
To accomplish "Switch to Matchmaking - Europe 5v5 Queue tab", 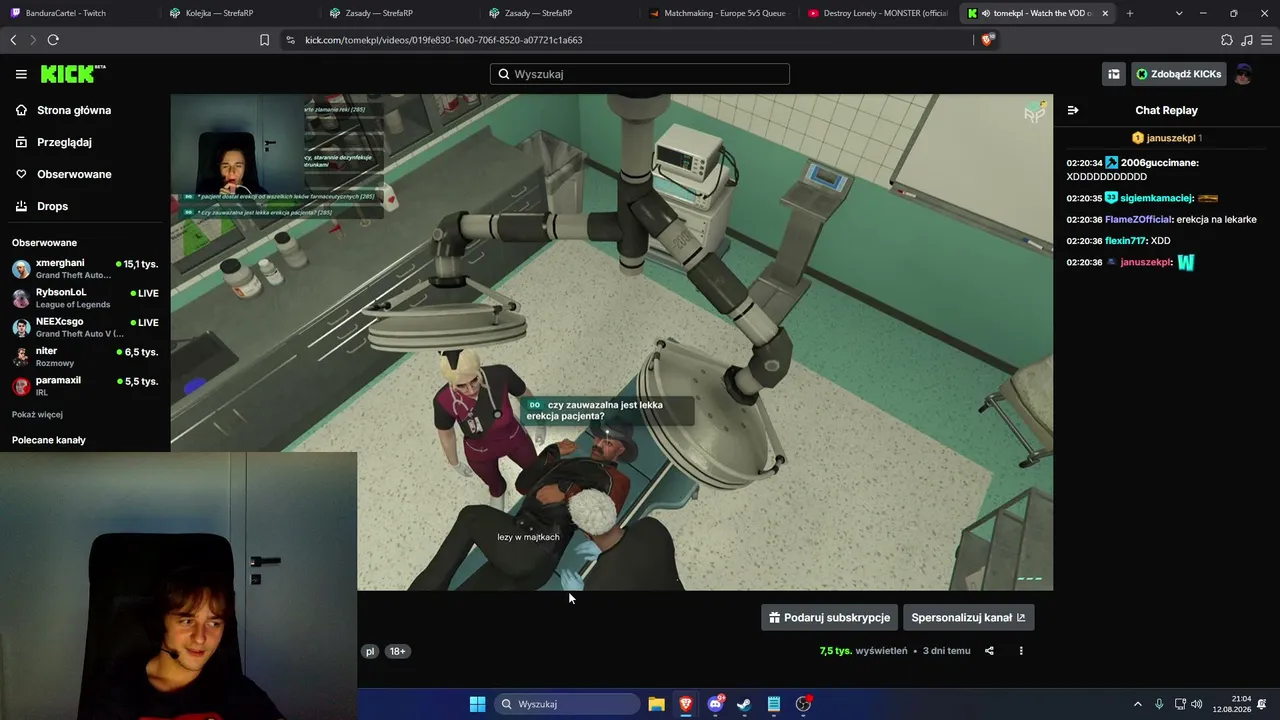I will click(720, 13).
